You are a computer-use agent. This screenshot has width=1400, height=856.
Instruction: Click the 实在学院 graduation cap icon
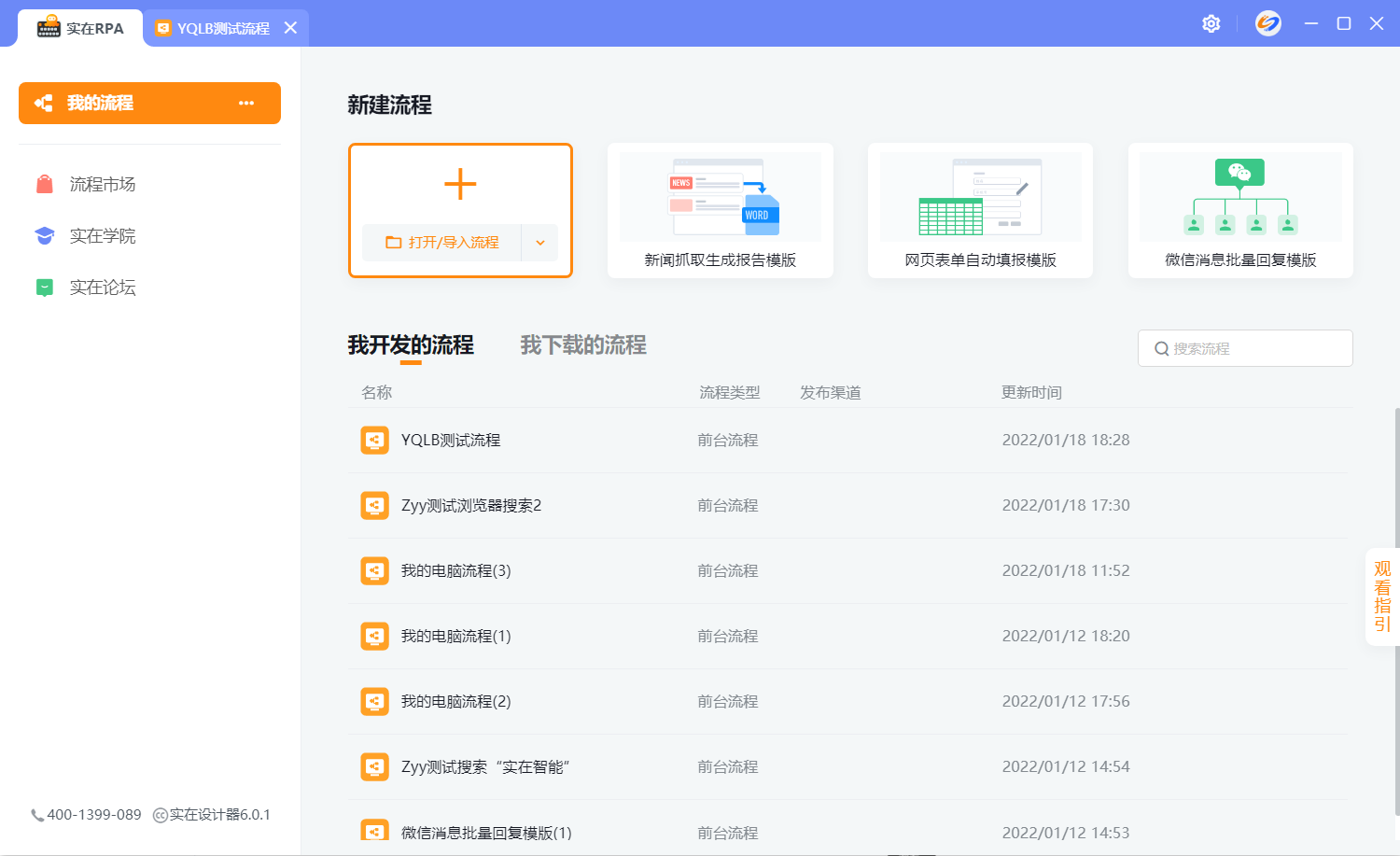click(x=44, y=235)
